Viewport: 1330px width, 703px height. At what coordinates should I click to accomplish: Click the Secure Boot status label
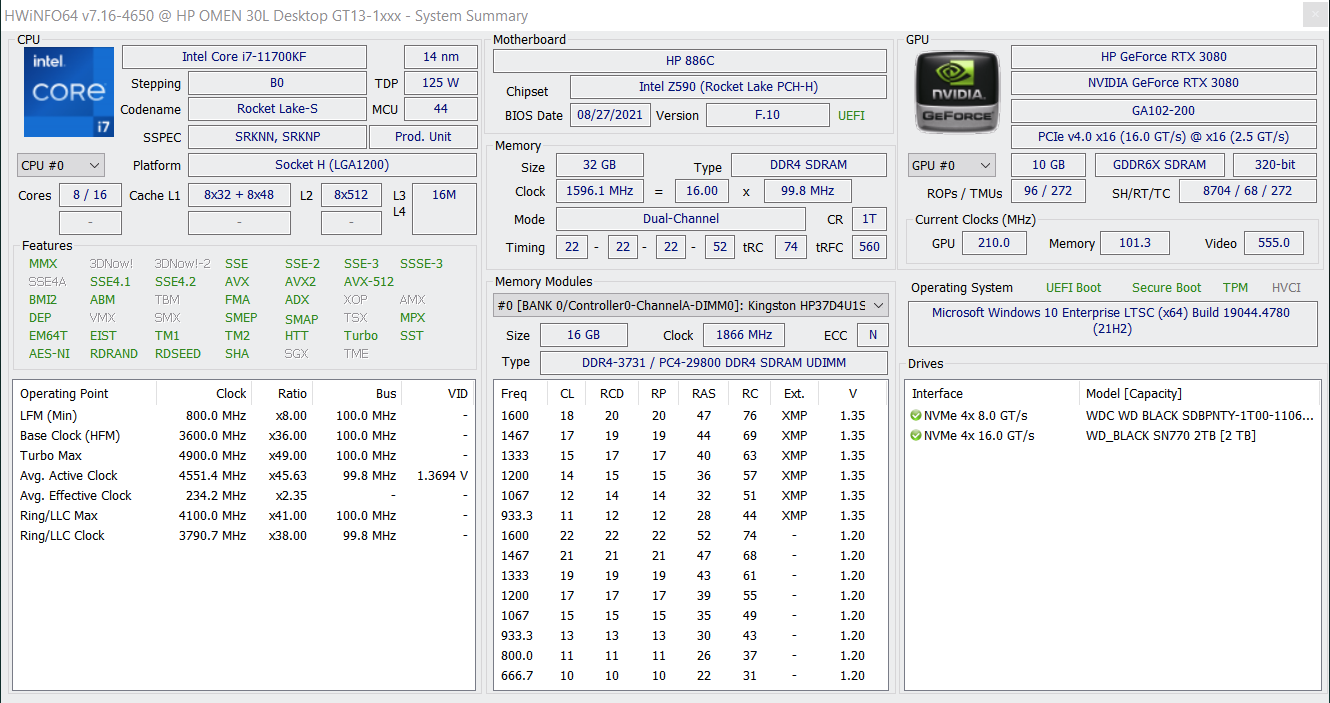click(1166, 287)
